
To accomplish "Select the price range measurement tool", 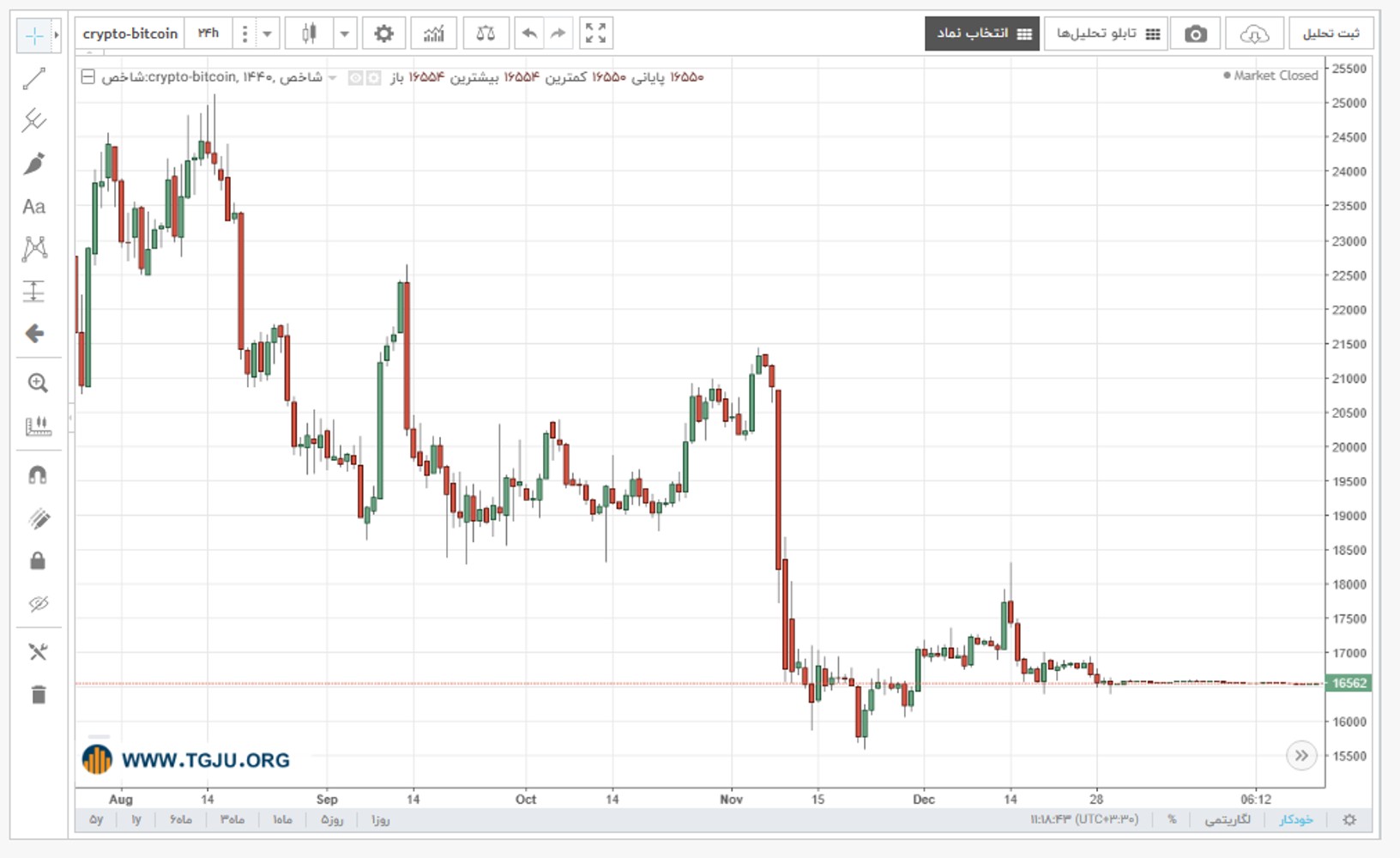I will 34,291.
